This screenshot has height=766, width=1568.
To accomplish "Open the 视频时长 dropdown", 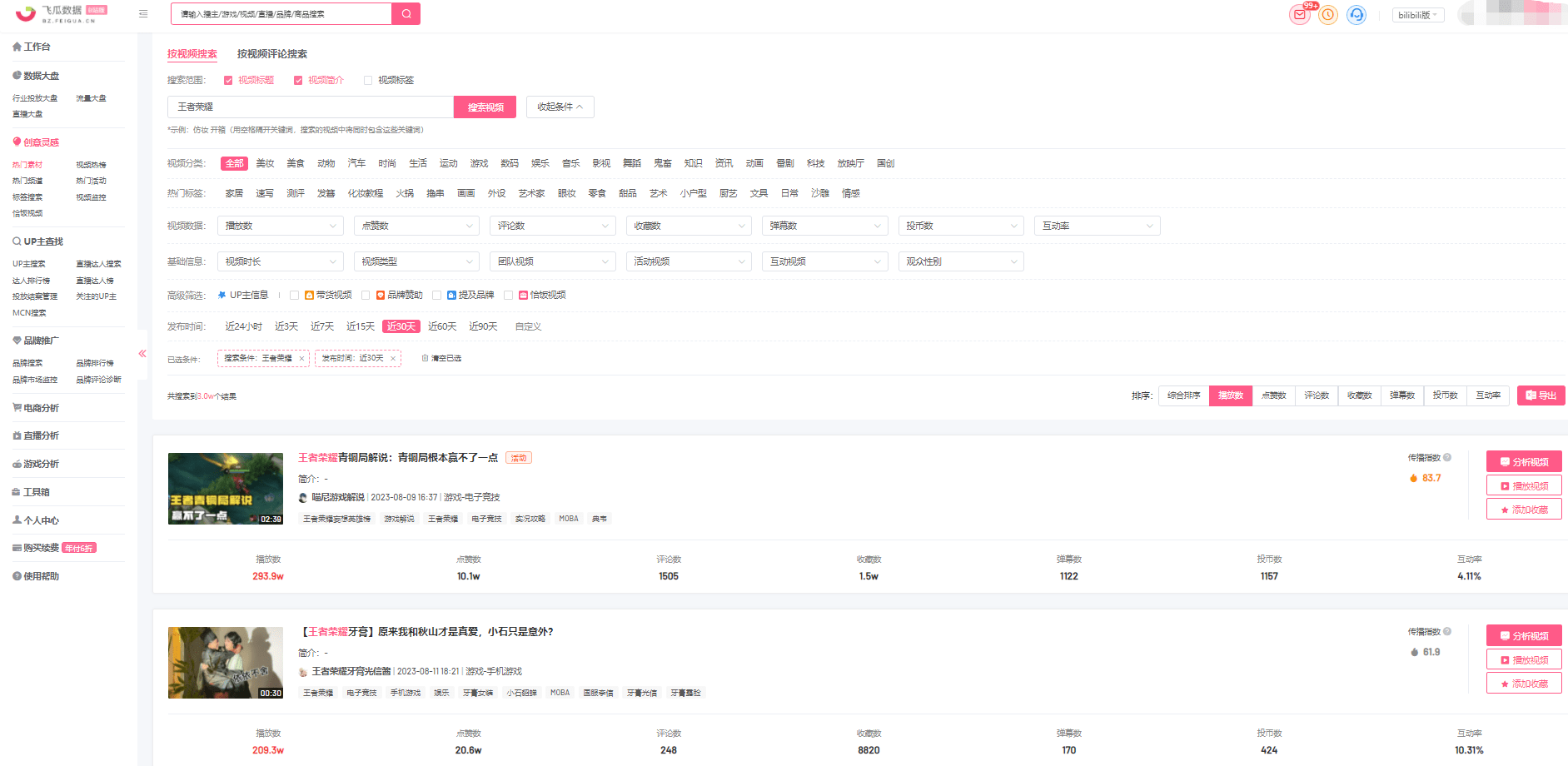I will pyautogui.click(x=280, y=261).
